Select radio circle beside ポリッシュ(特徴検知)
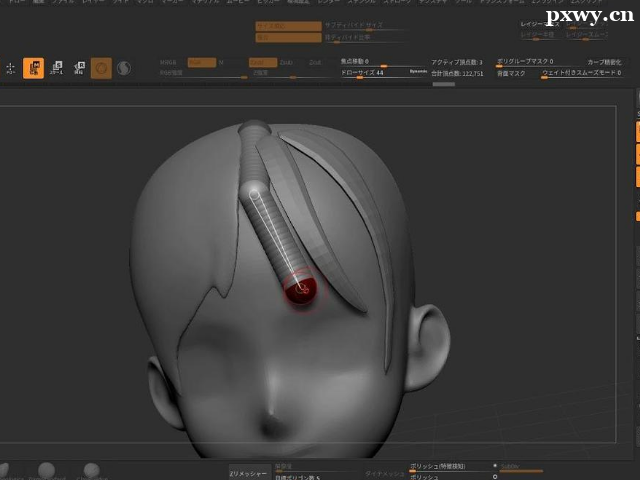This screenshot has height=480, width=640. coord(495,465)
